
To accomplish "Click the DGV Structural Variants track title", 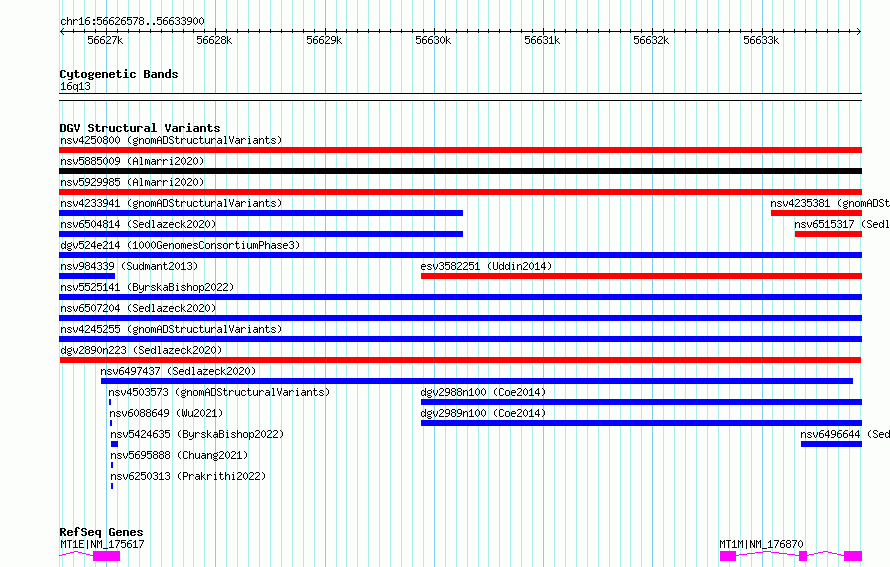I will pyautogui.click(x=140, y=128).
